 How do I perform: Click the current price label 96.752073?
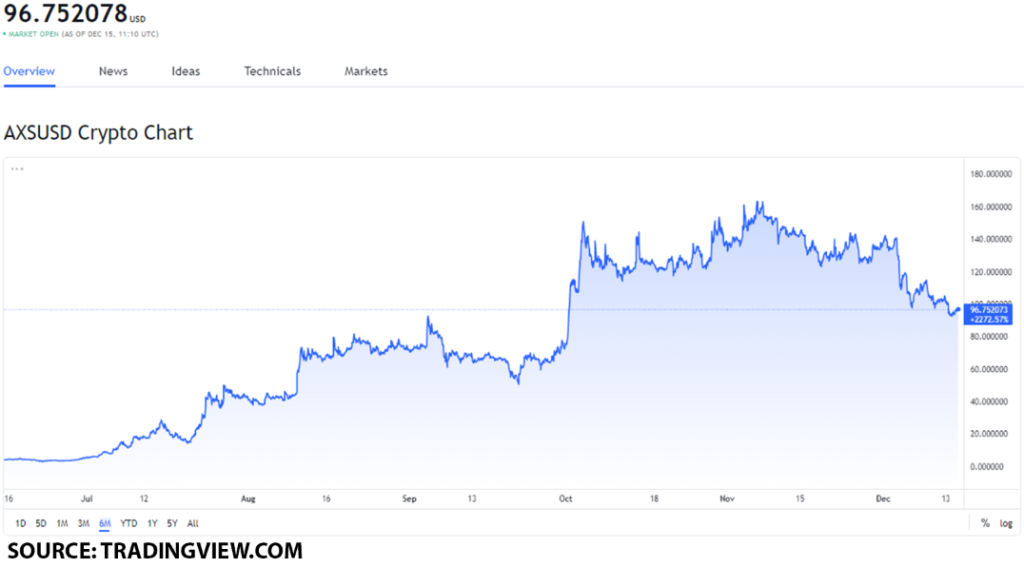tap(989, 310)
